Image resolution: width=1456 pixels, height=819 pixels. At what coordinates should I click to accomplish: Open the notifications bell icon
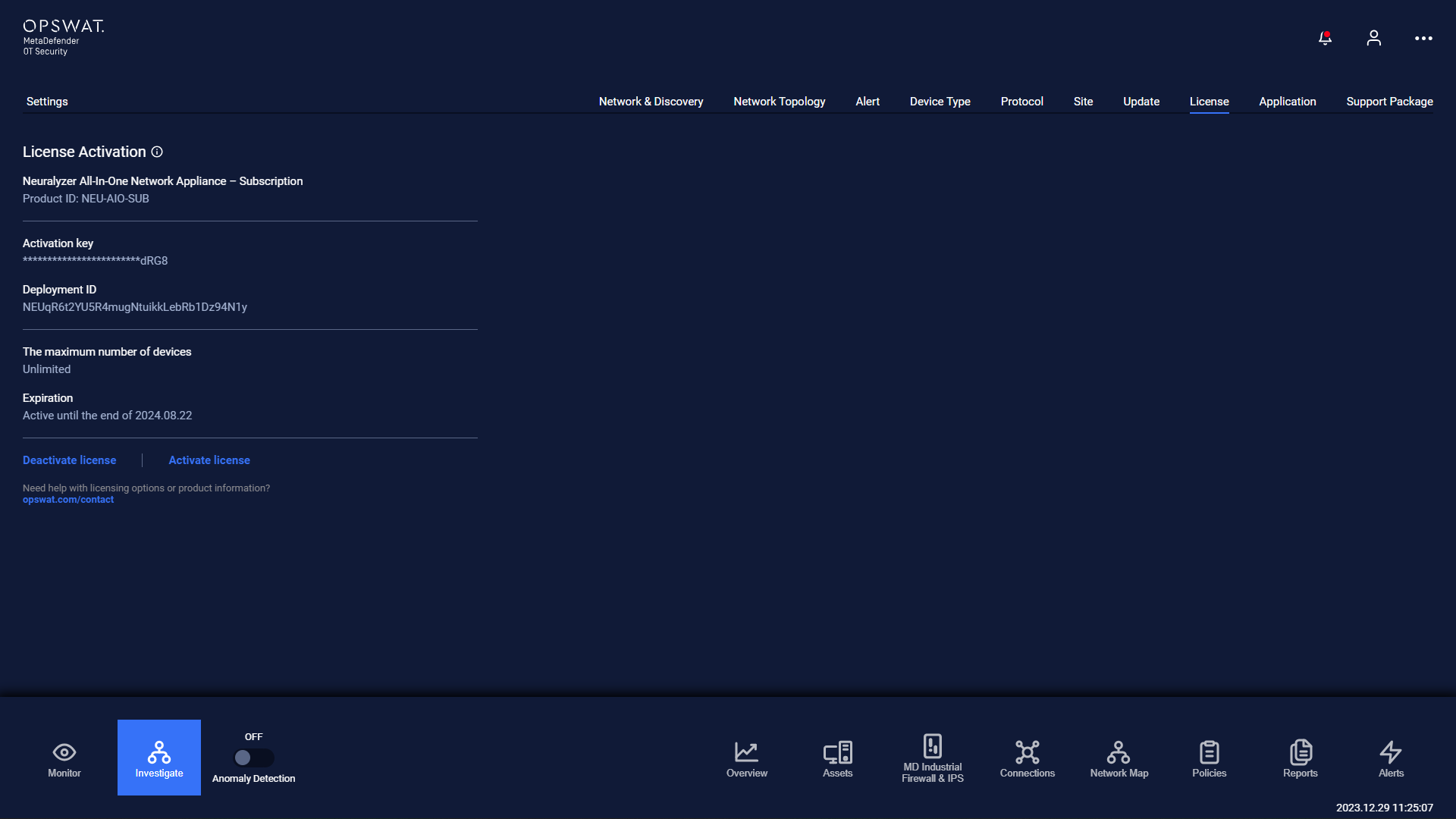pyautogui.click(x=1325, y=38)
